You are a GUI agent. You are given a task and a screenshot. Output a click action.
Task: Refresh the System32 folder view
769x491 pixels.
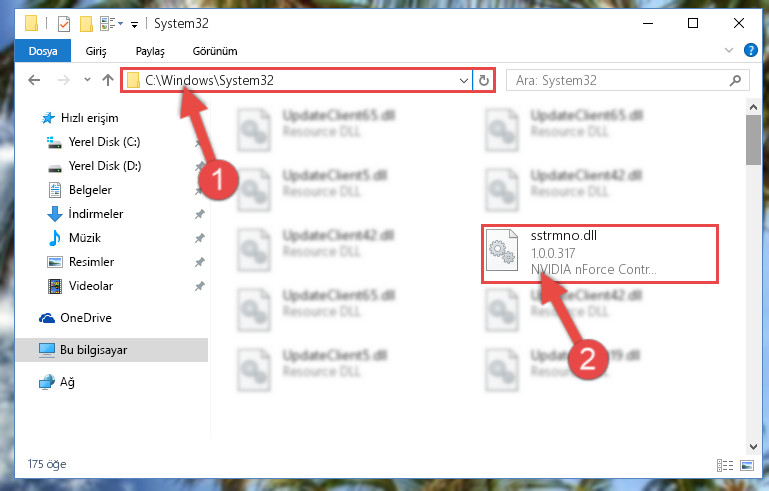point(484,80)
